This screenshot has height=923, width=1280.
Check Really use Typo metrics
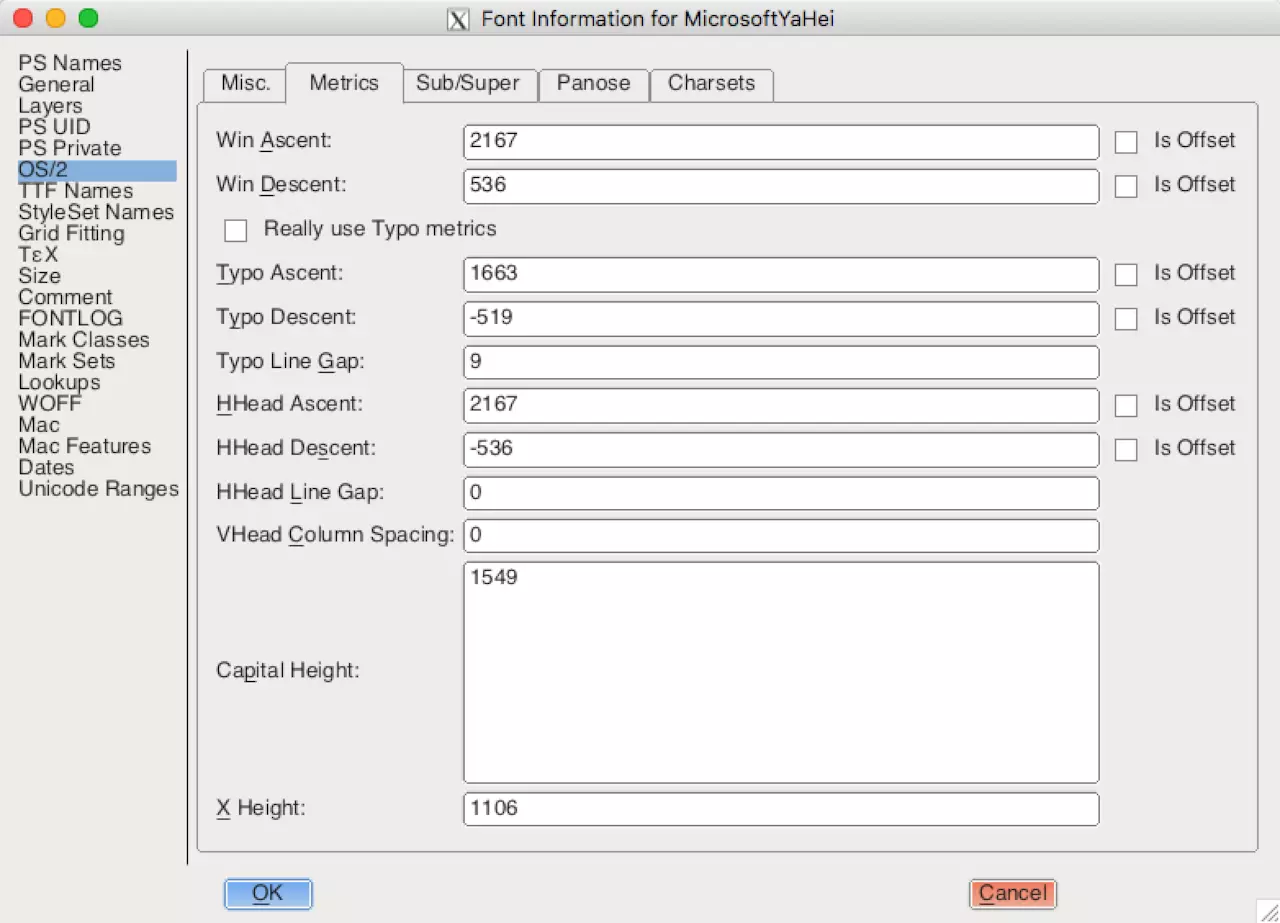point(236,230)
